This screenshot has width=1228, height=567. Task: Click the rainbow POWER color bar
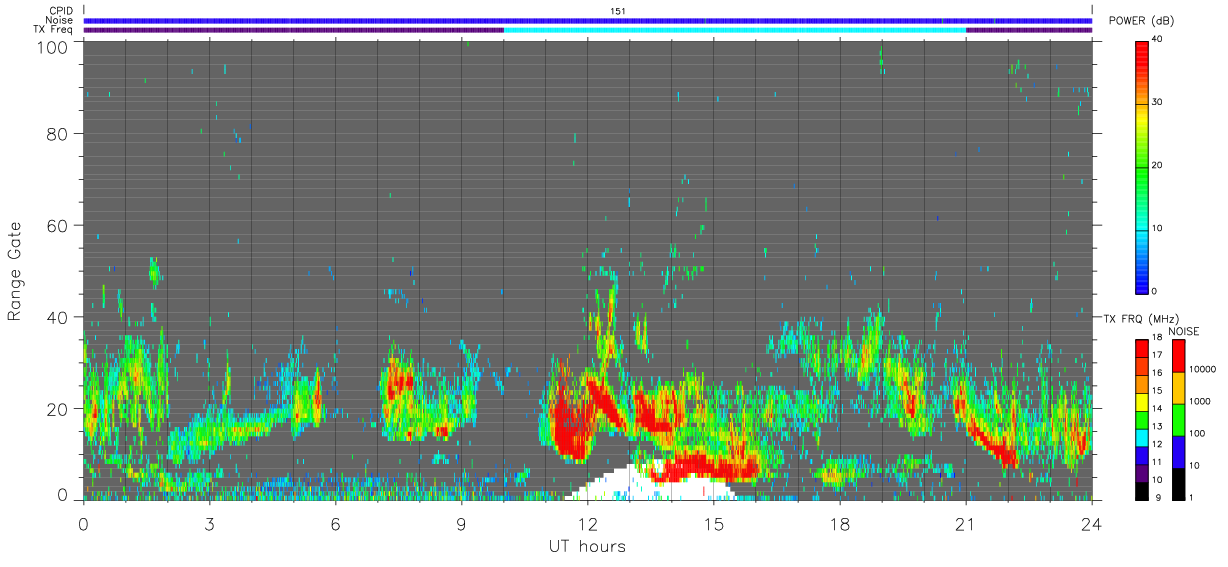[x=1141, y=166]
